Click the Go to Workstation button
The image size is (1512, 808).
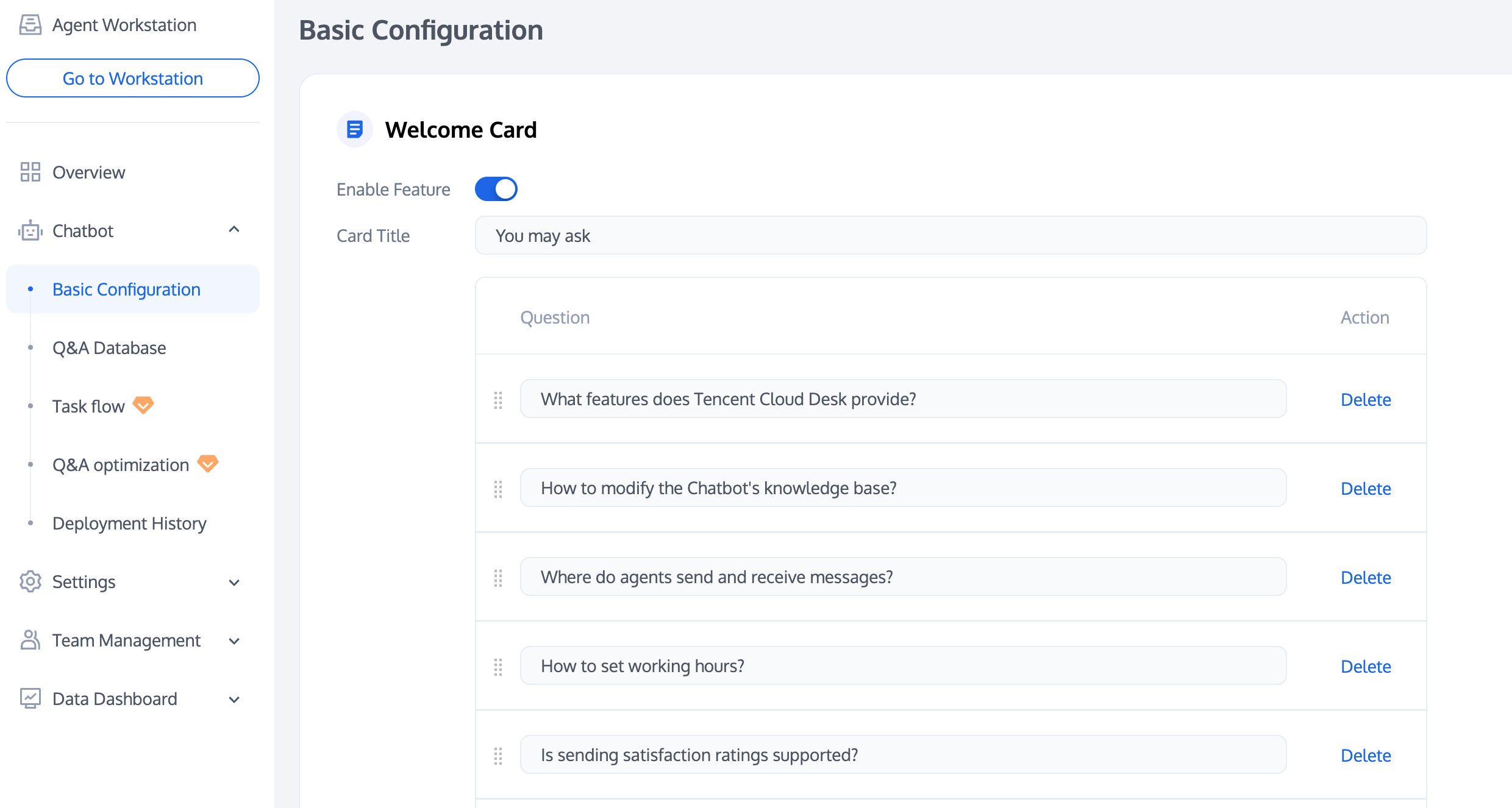133,78
